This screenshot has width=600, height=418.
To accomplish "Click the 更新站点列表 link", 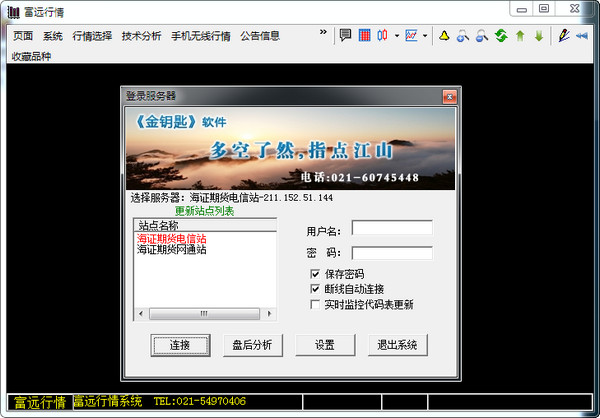I will point(204,211).
